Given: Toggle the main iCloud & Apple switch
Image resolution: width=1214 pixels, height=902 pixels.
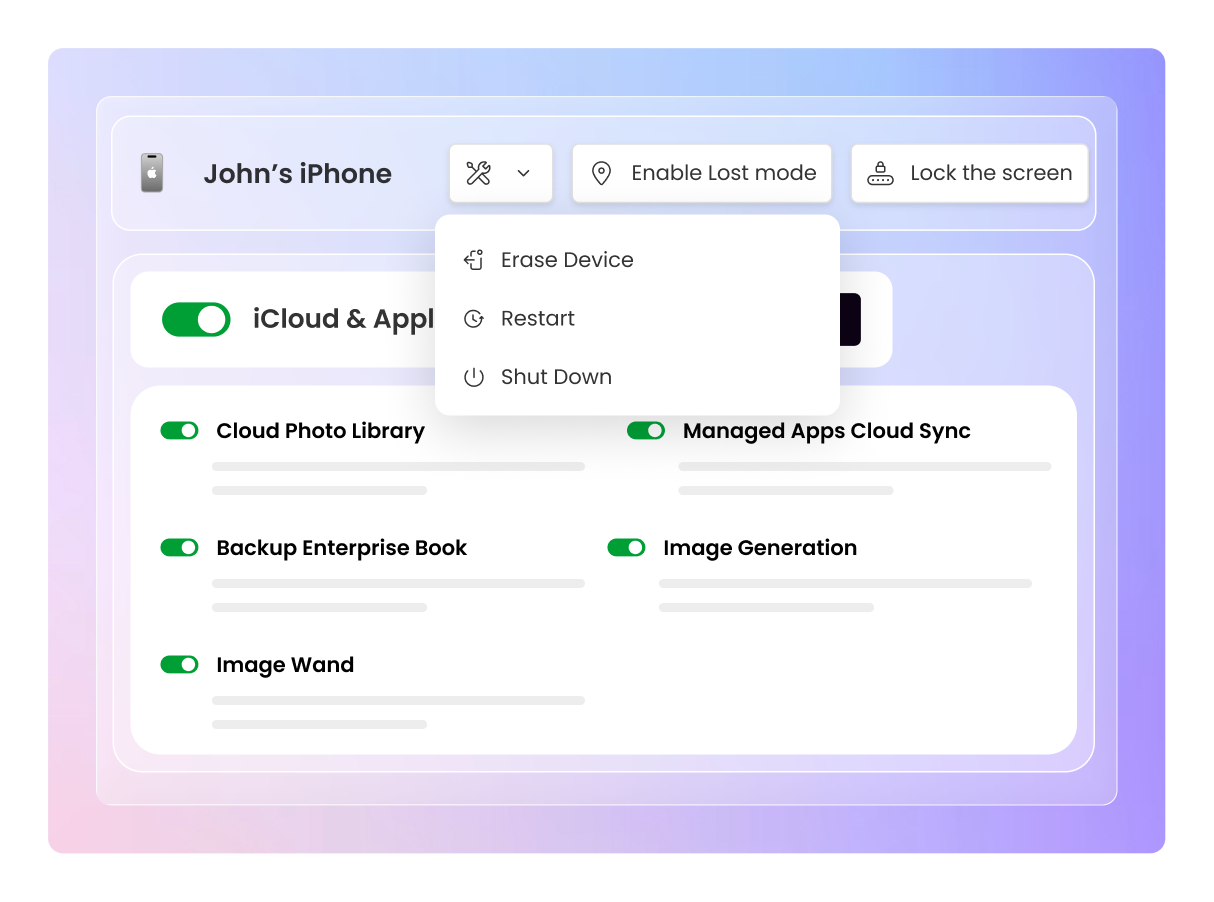Looking at the screenshot, I should [x=196, y=320].
